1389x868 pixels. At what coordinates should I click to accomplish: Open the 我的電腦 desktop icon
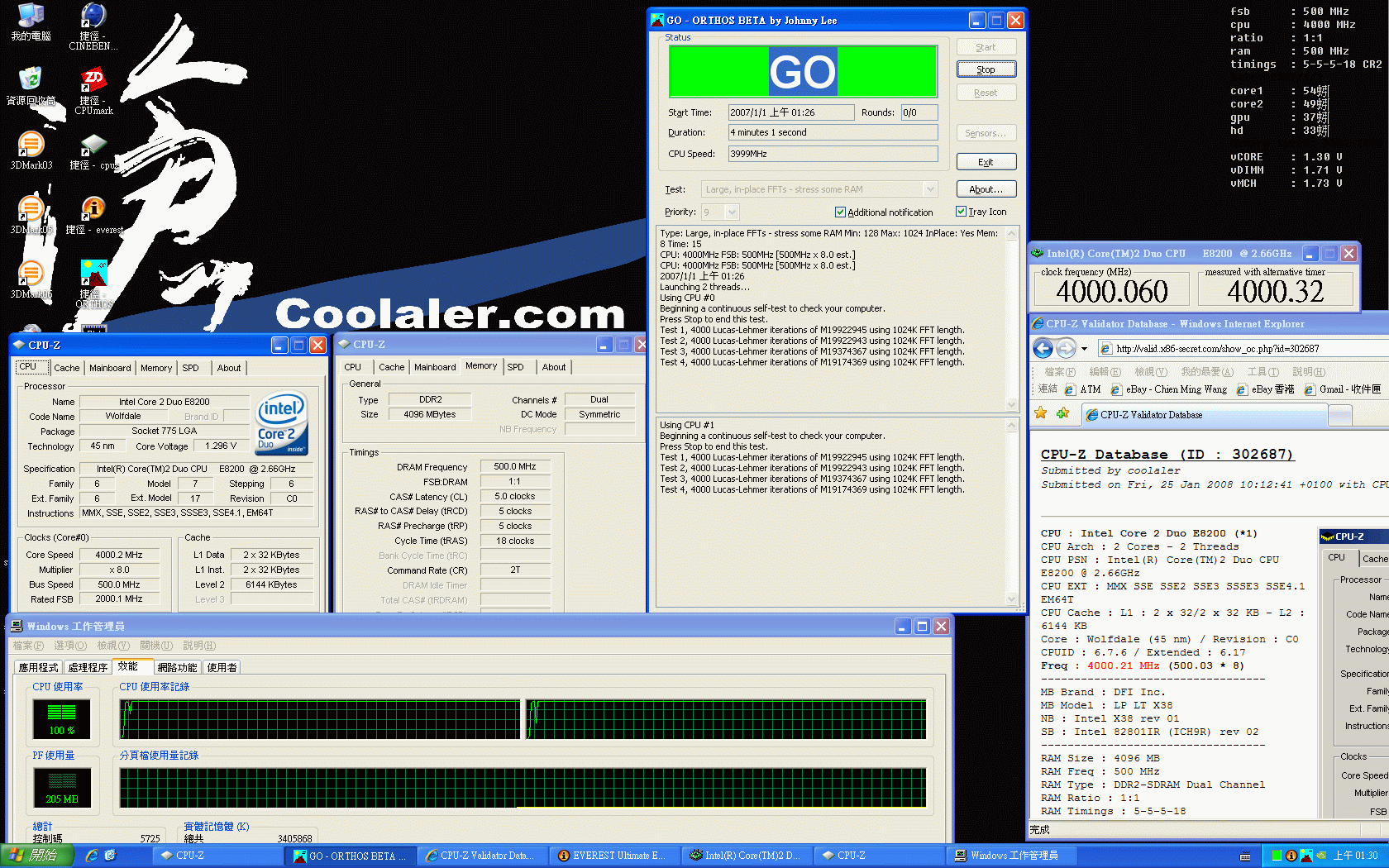click(31, 22)
